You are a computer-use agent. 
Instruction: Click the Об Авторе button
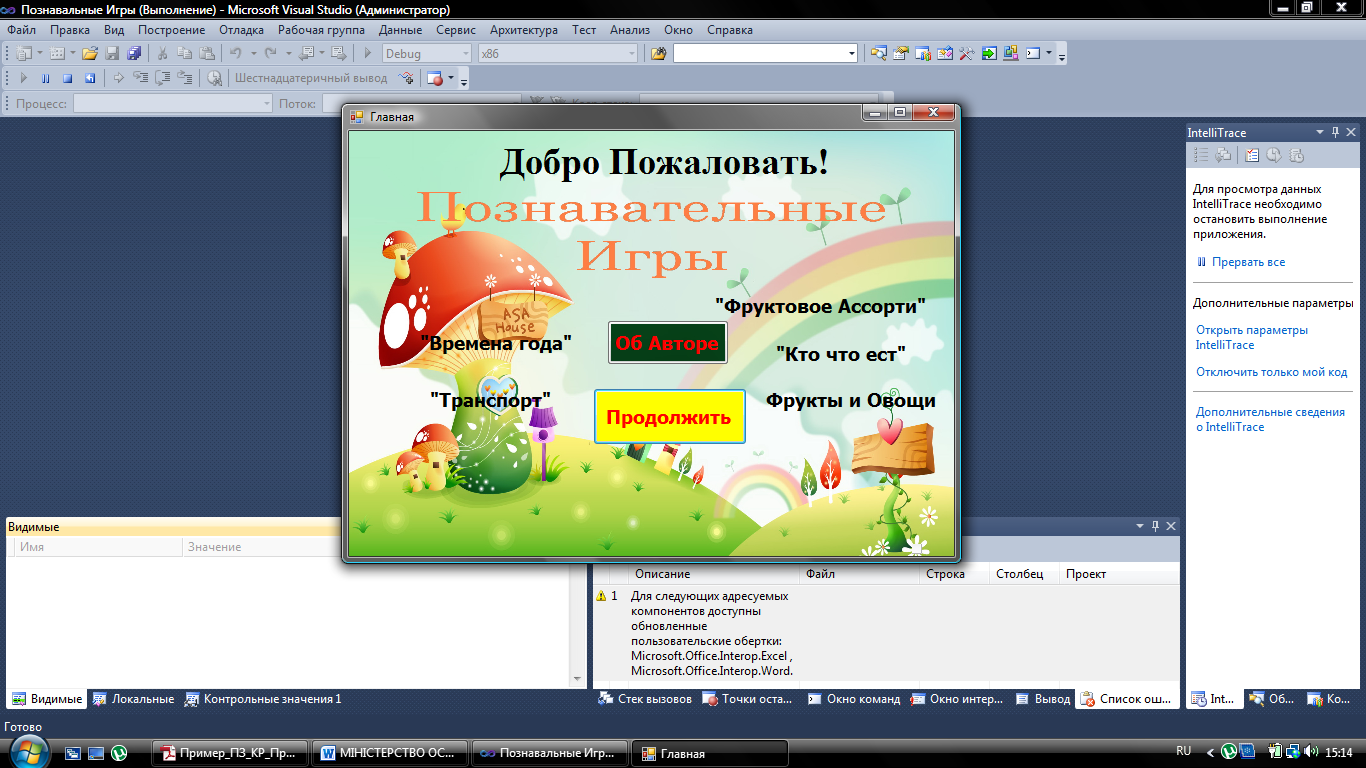point(667,343)
